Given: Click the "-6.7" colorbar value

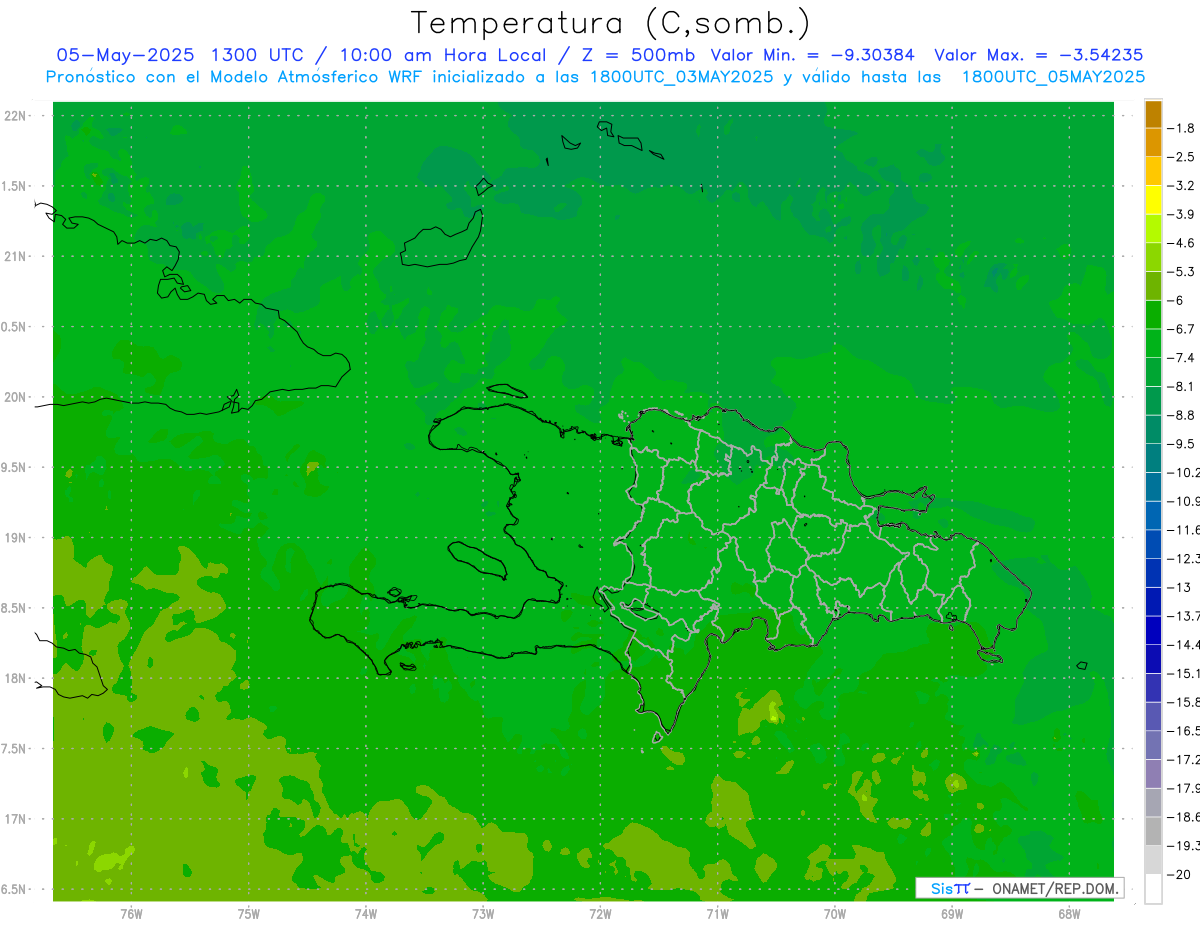Looking at the screenshot, I should (1182, 329).
